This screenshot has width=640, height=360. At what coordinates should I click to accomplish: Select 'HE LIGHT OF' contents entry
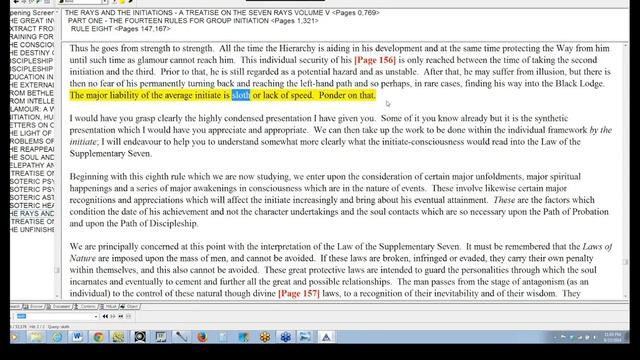tap(32, 133)
